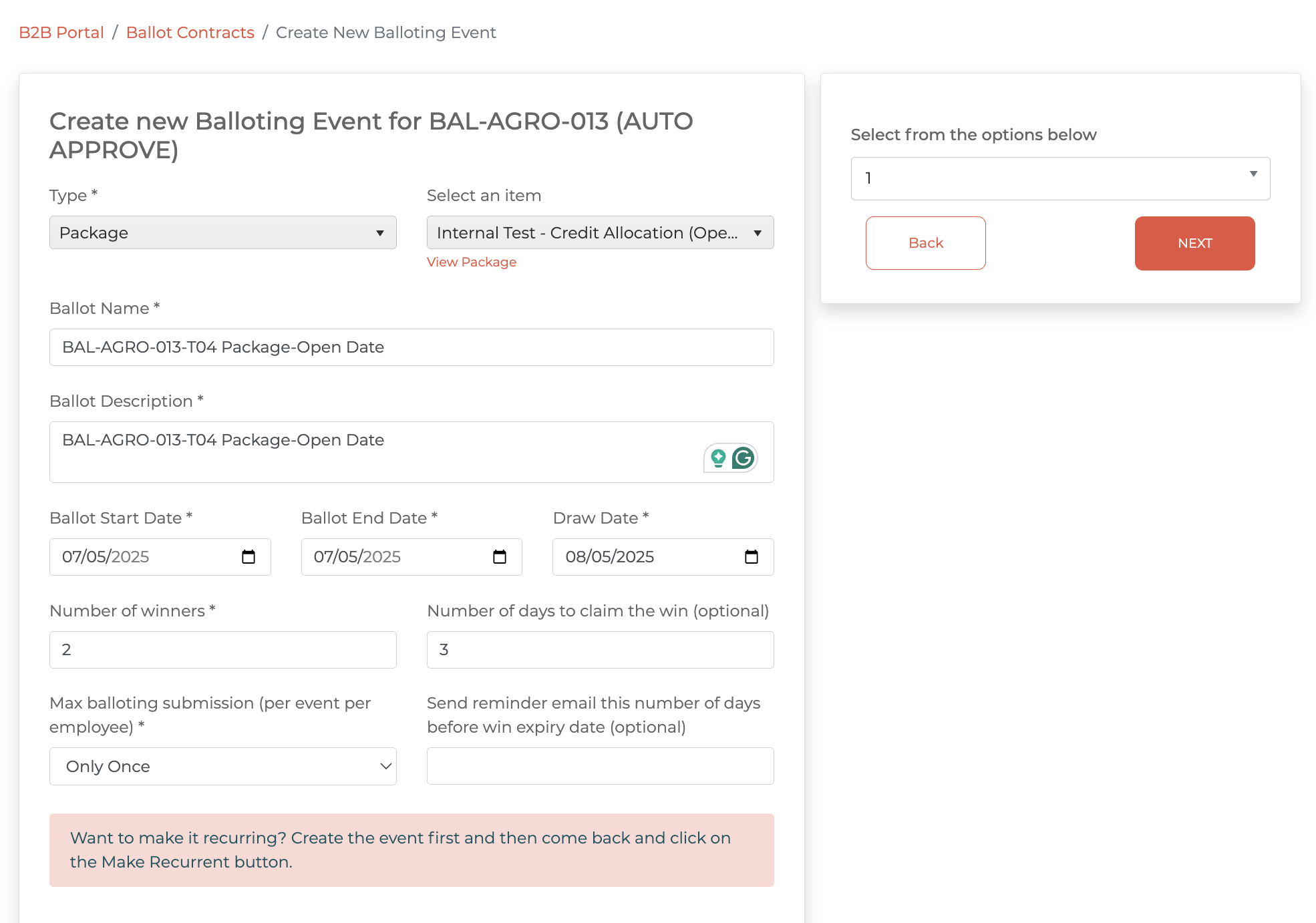Click the Grammarly G icon in description
Screen dimensions: 1316x923
tap(744, 458)
